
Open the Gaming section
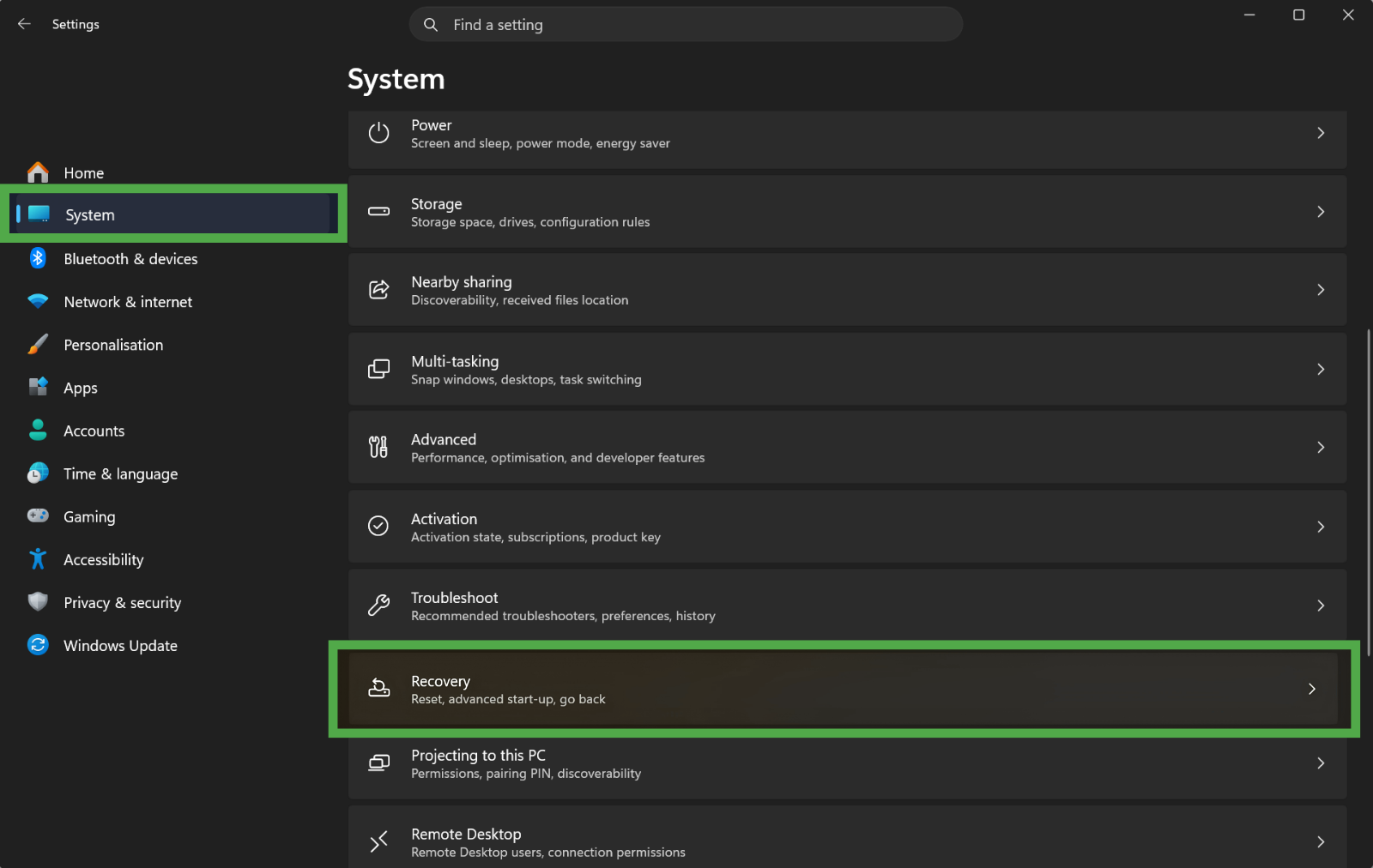pyautogui.click(x=172, y=515)
